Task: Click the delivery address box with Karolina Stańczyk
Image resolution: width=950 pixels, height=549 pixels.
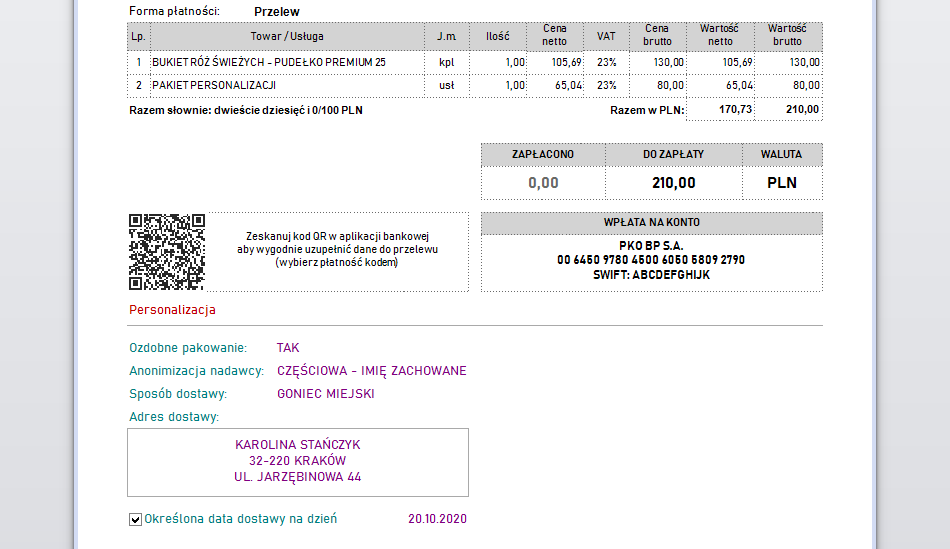Action: tap(297, 461)
